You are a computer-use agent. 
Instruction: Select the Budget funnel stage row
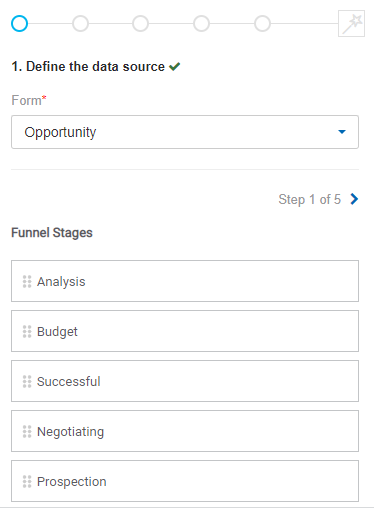[x=185, y=331]
